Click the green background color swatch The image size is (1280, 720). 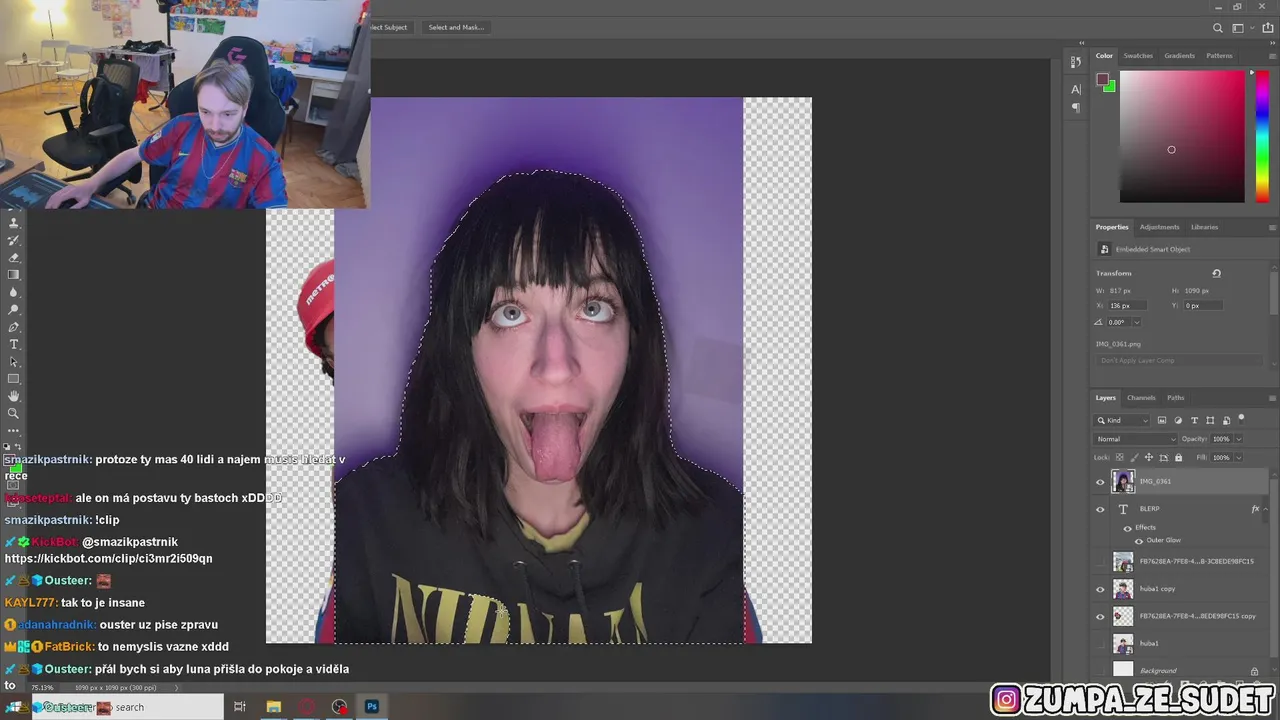(x=1110, y=87)
